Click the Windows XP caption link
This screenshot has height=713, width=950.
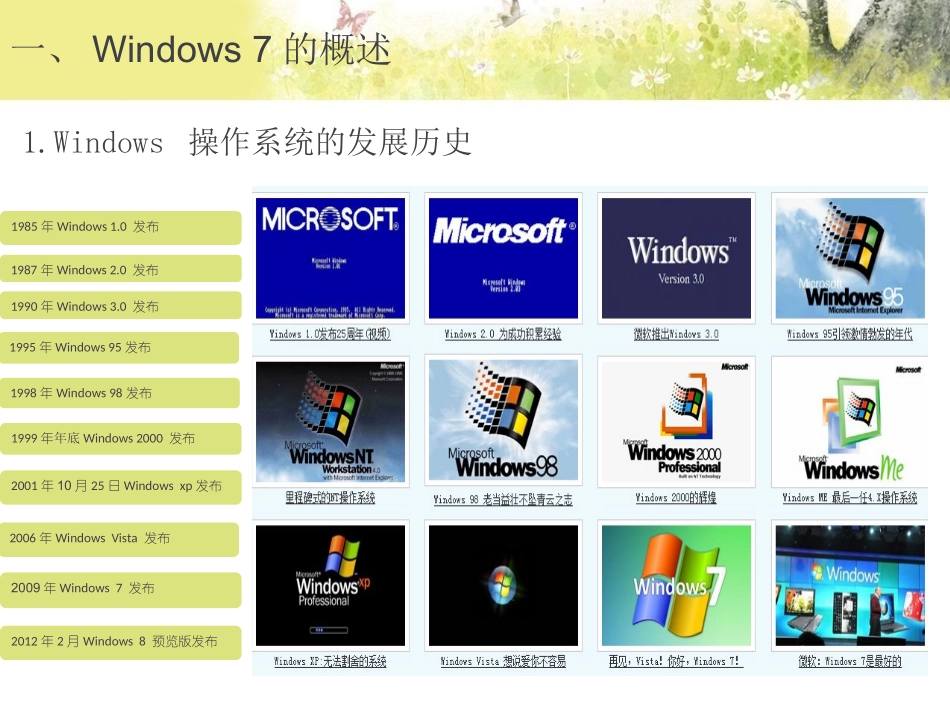point(330,662)
